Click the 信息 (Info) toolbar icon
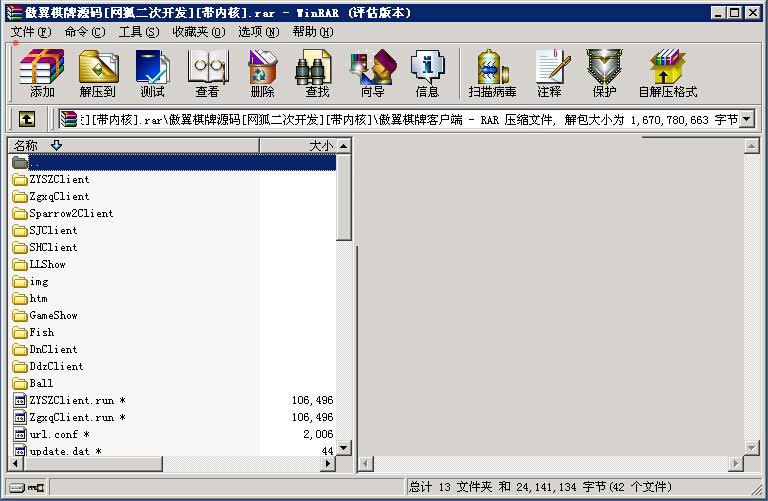The width and height of the screenshot is (768, 501). click(x=427, y=73)
